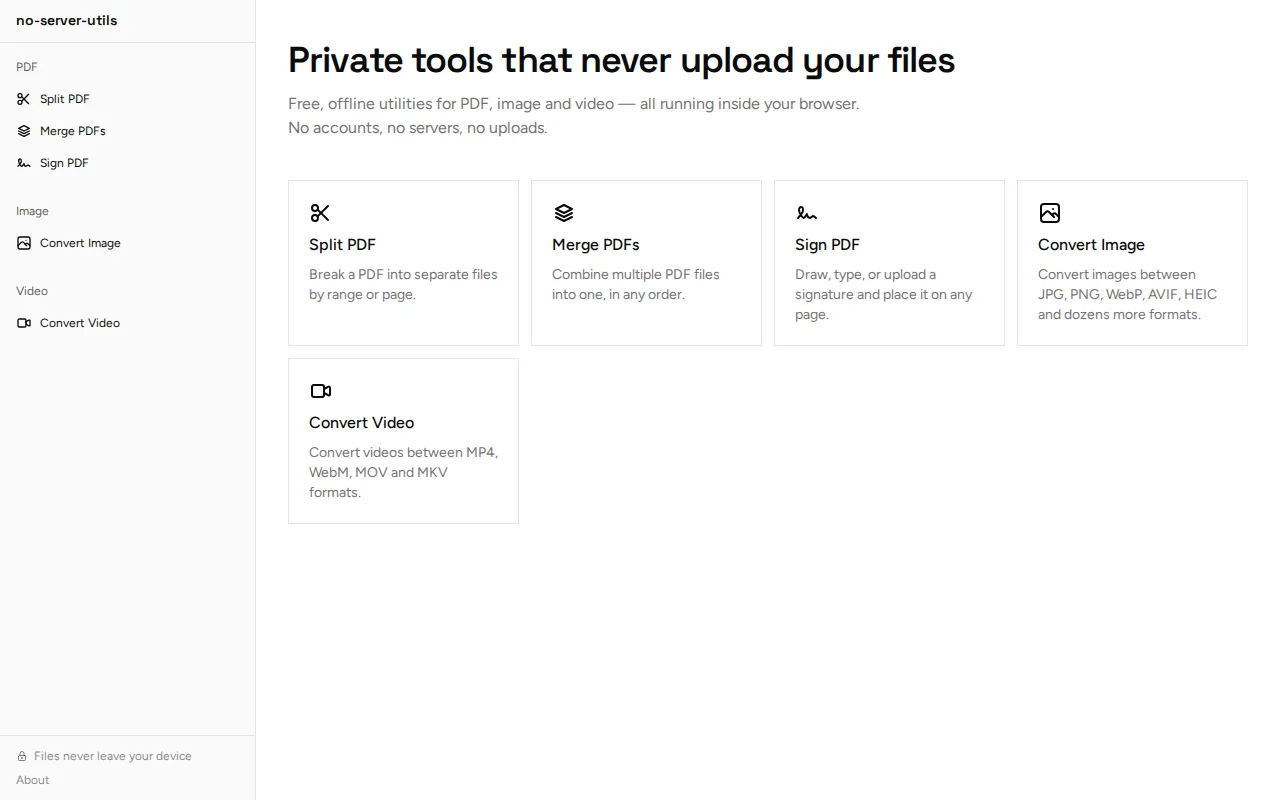Click the lock icon next to Files never leave your device

coord(22,757)
